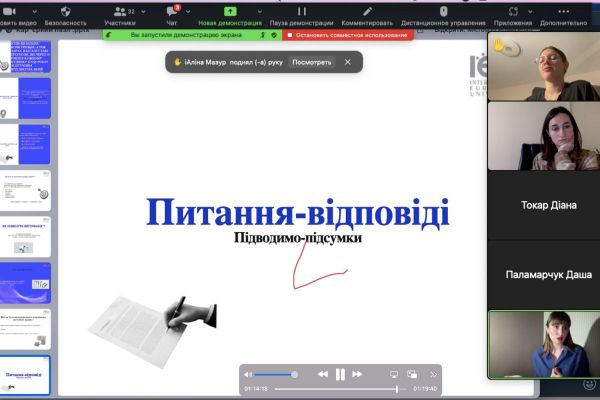Open the Приложения apps panel
This screenshot has width=600, height=400.
click(513, 13)
